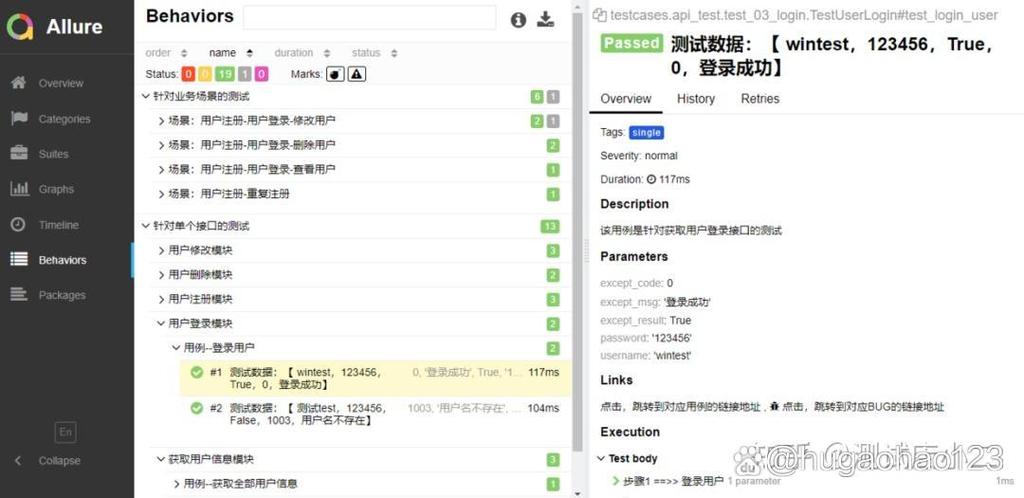
Task: Open Graphs bar chart icon
Action: pos(19,189)
